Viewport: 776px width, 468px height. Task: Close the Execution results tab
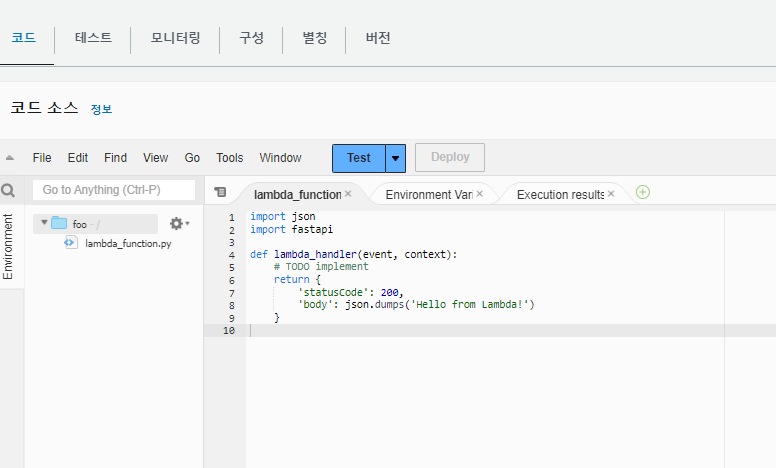(x=611, y=194)
